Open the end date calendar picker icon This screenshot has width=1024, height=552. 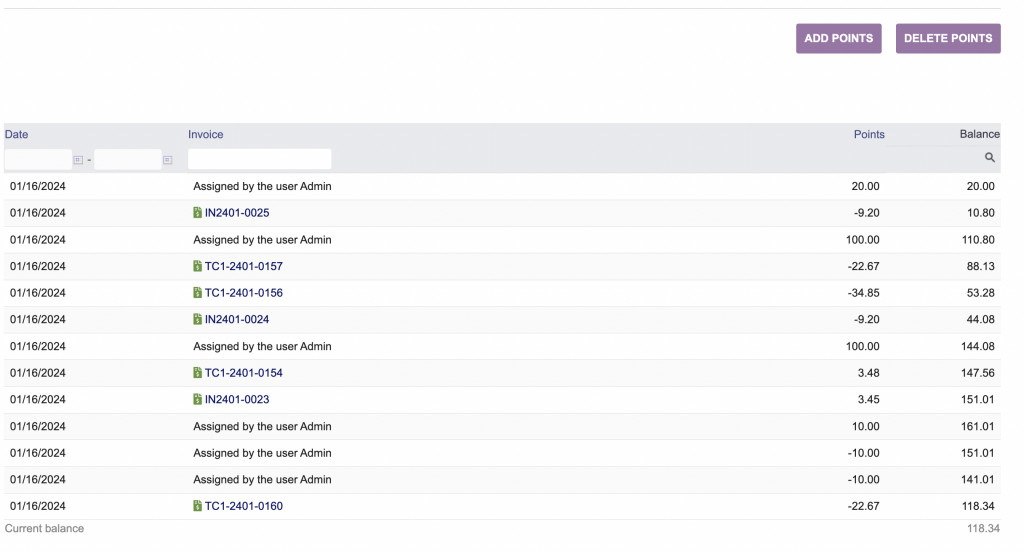167,160
